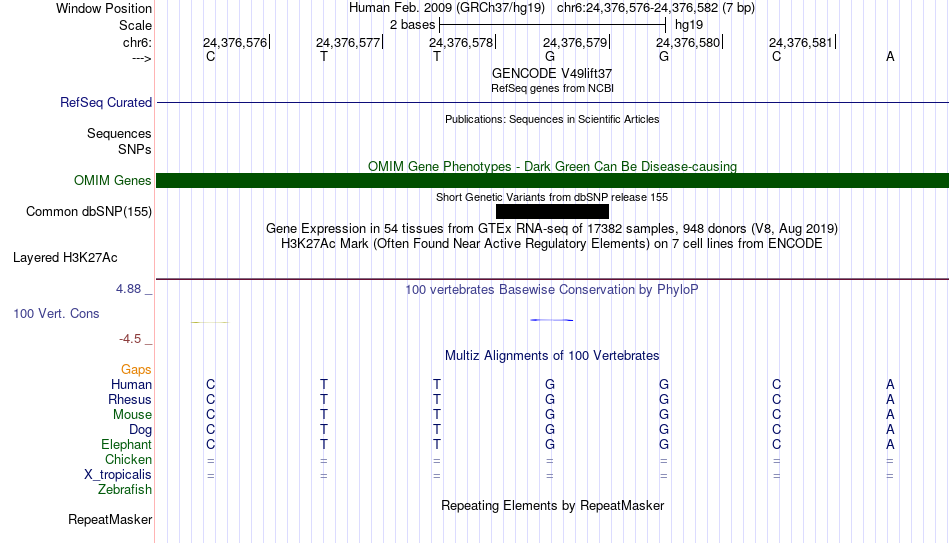Click the Elephant alignment row label
This screenshot has height=543, width=950.
coord(126,444)
